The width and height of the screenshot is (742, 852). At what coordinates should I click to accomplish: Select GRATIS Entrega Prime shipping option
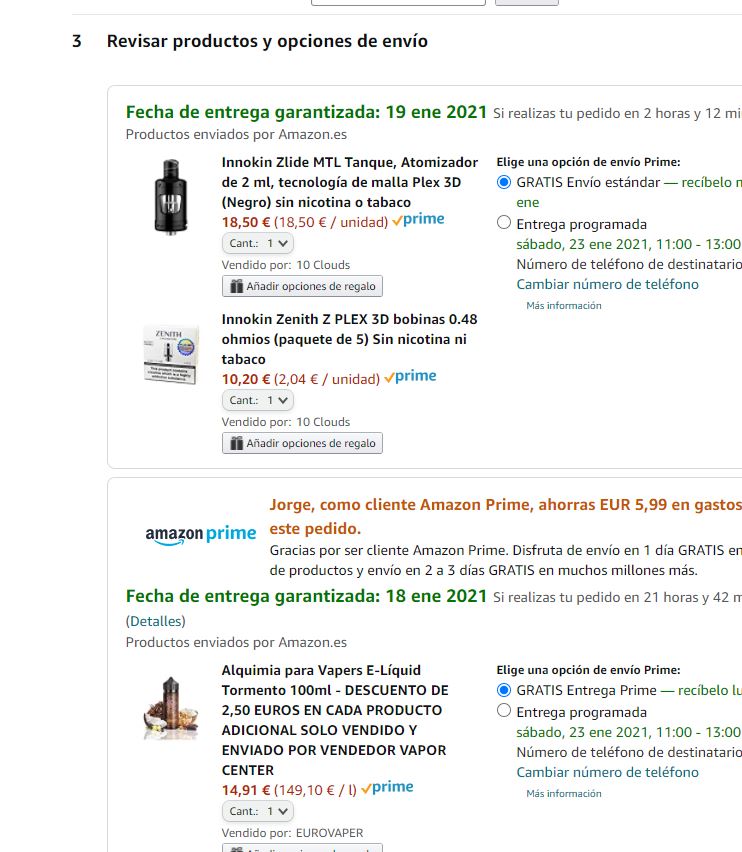[x=504, y=690]
